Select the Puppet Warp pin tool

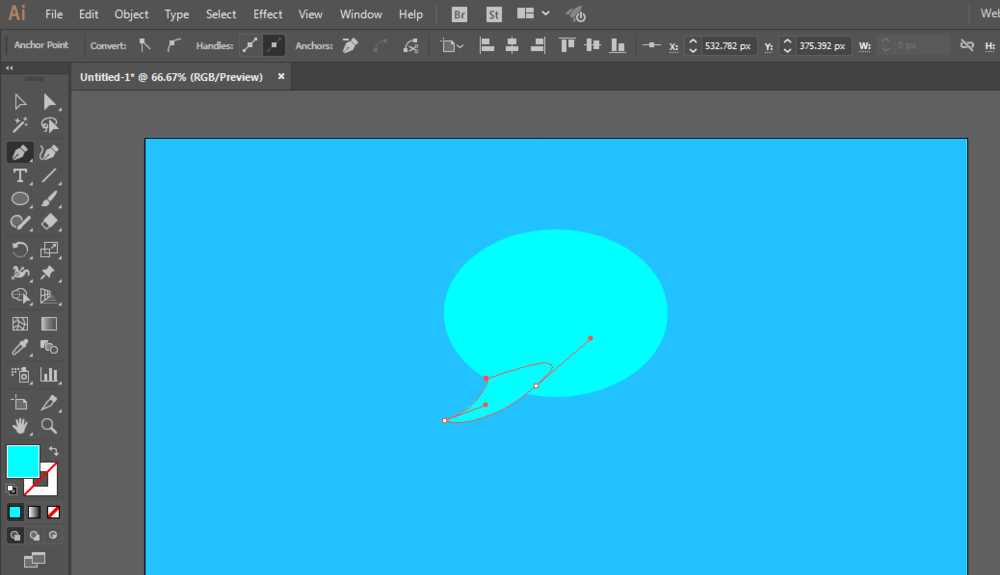pos(49,273)
